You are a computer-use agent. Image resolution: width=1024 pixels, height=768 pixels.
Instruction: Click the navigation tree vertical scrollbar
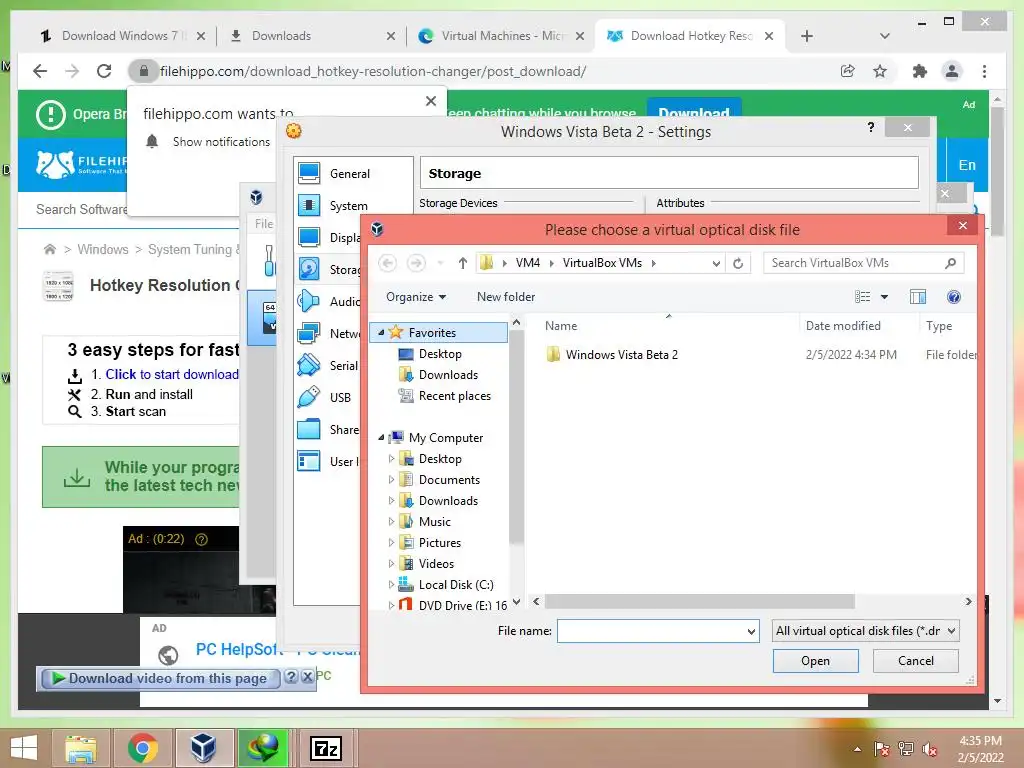click(x=516, y=438)
